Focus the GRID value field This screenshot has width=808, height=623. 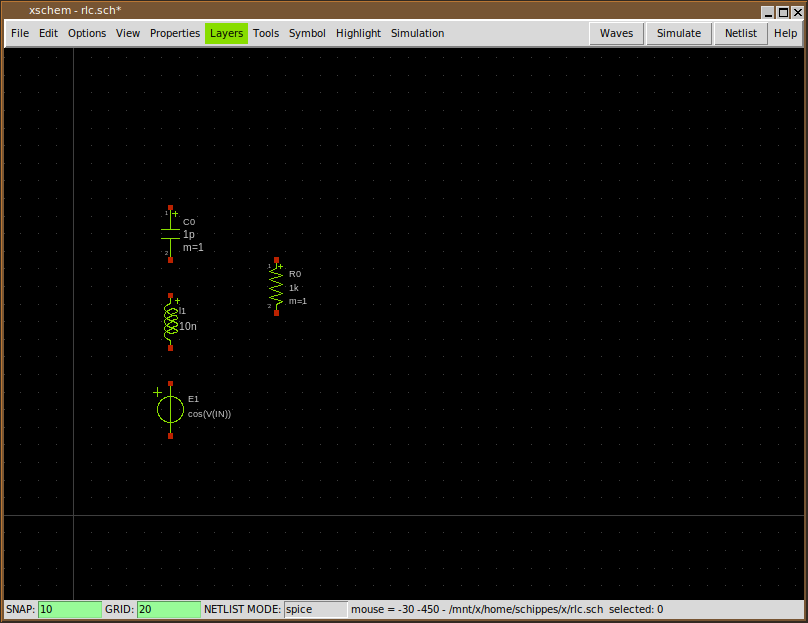click(168, 609)
